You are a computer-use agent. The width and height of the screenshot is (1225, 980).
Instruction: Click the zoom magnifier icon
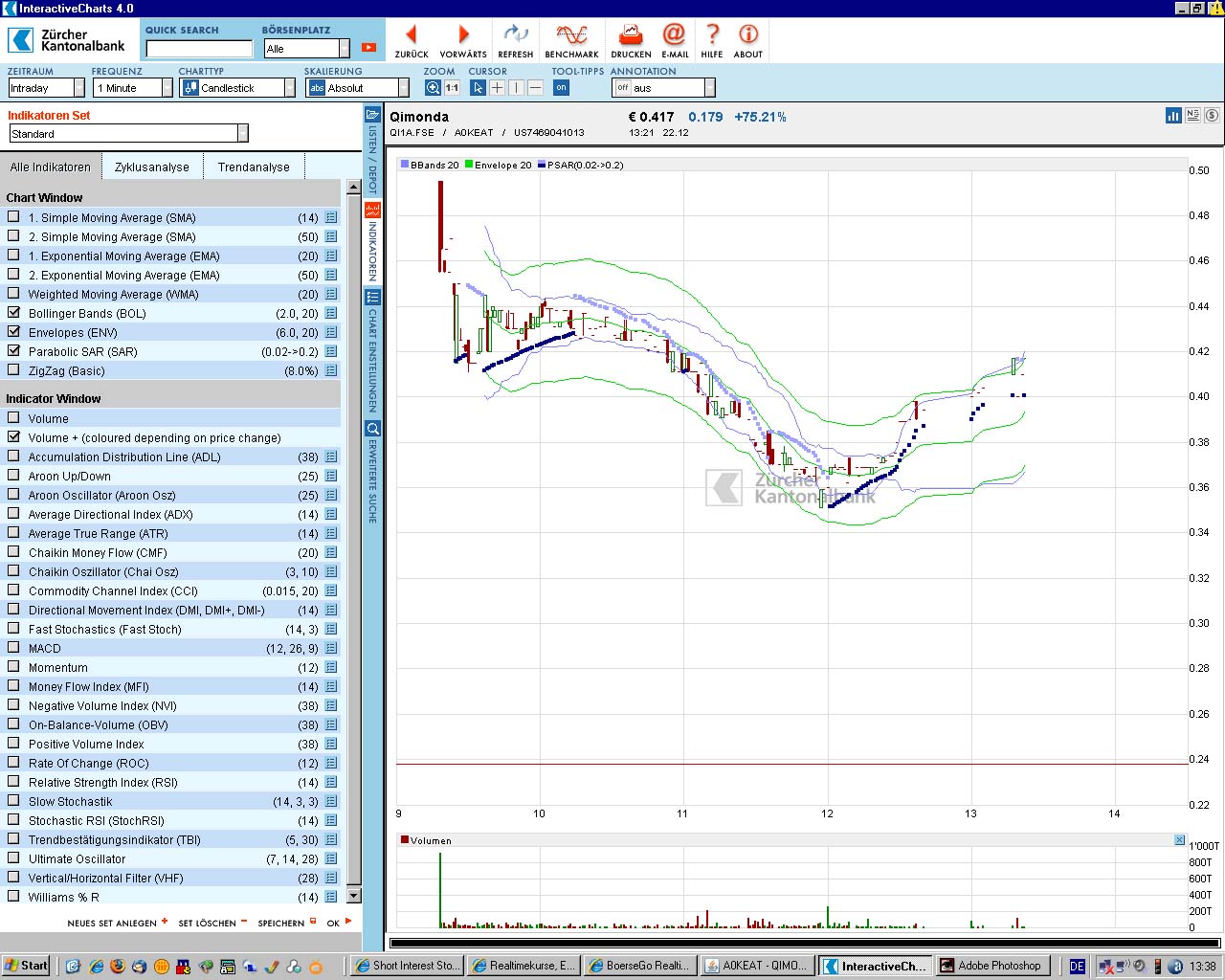[x=433, y=88]
